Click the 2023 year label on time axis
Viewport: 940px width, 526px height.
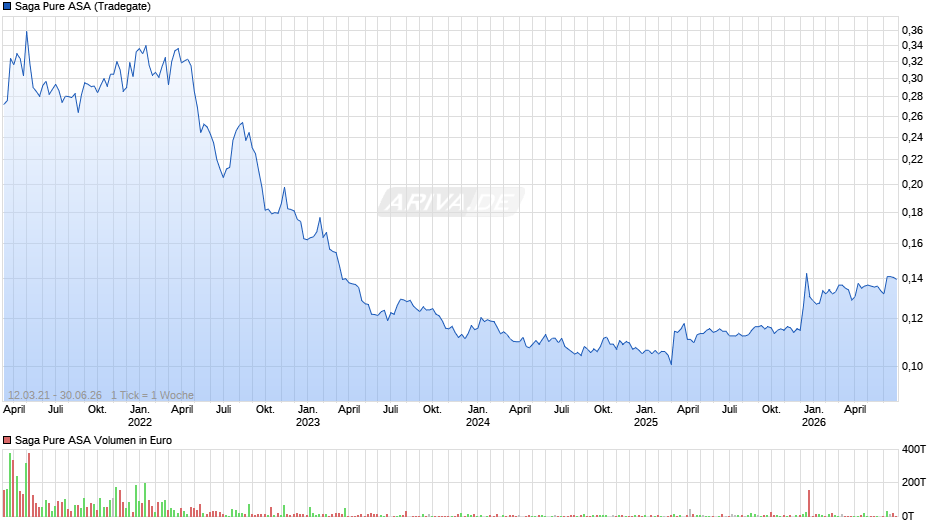point(308,422)
